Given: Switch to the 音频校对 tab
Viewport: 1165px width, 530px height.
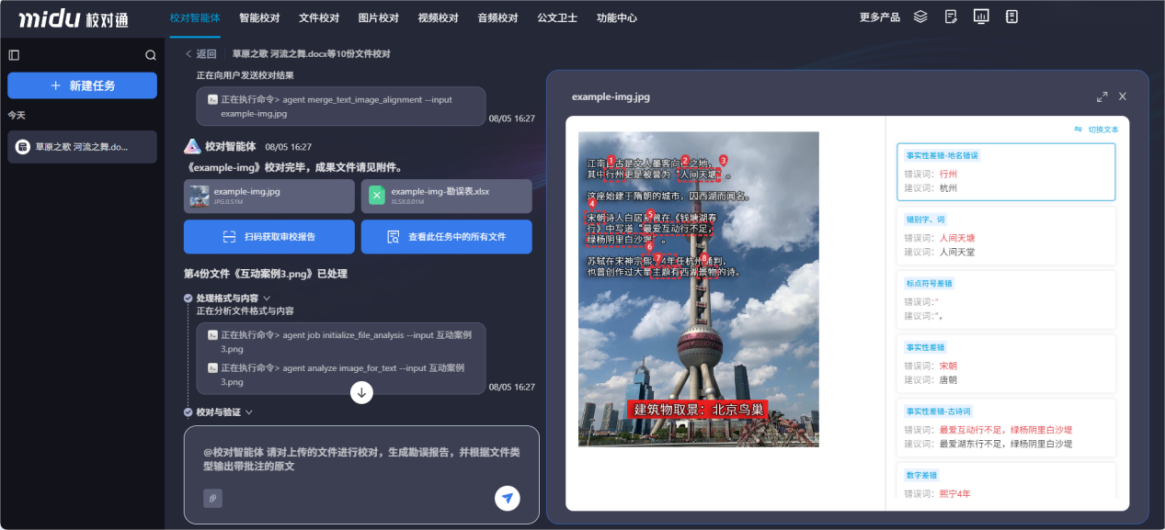Looking at the screenshot, I should [498, 18].
